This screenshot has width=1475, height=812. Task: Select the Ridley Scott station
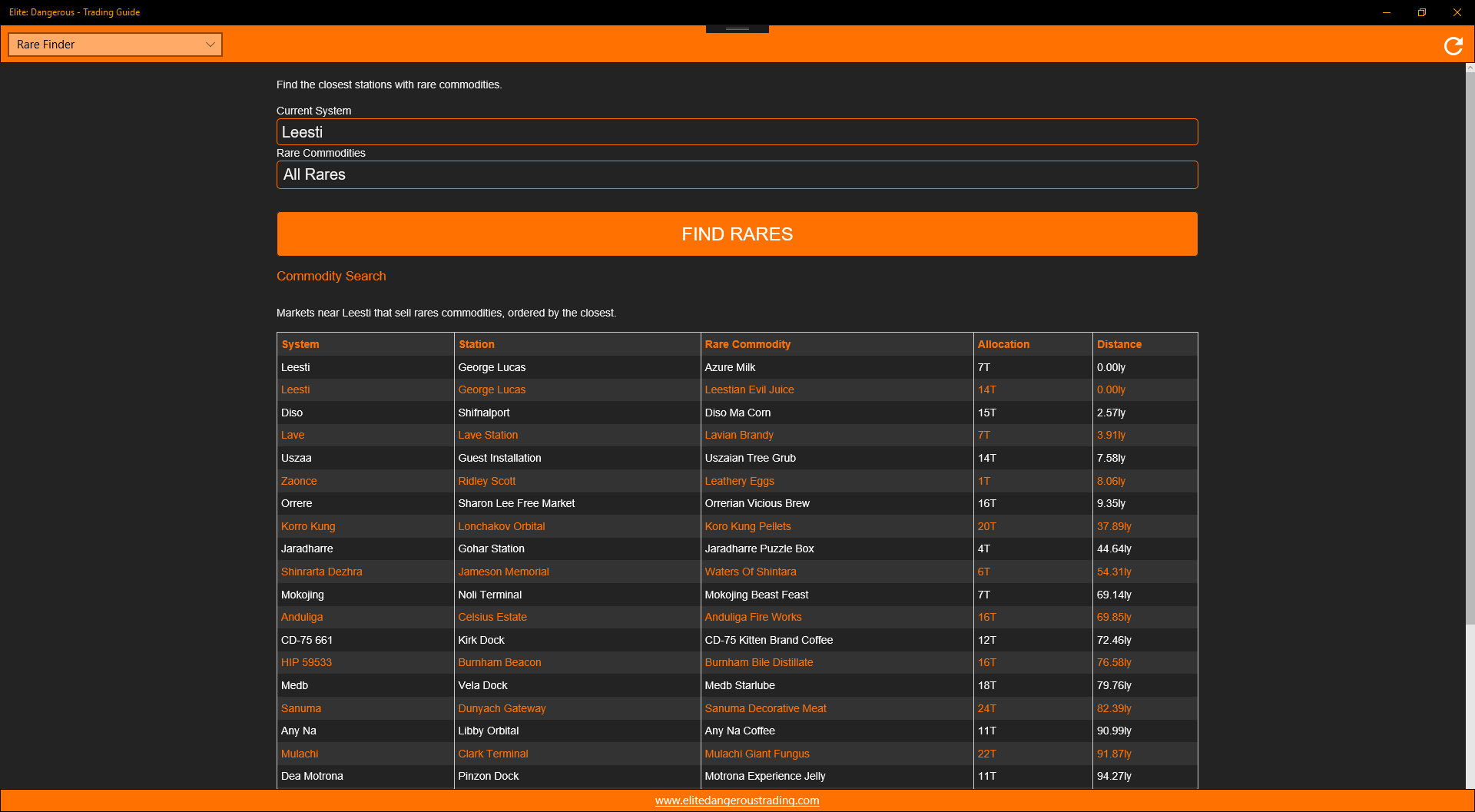tap(487, 481)
